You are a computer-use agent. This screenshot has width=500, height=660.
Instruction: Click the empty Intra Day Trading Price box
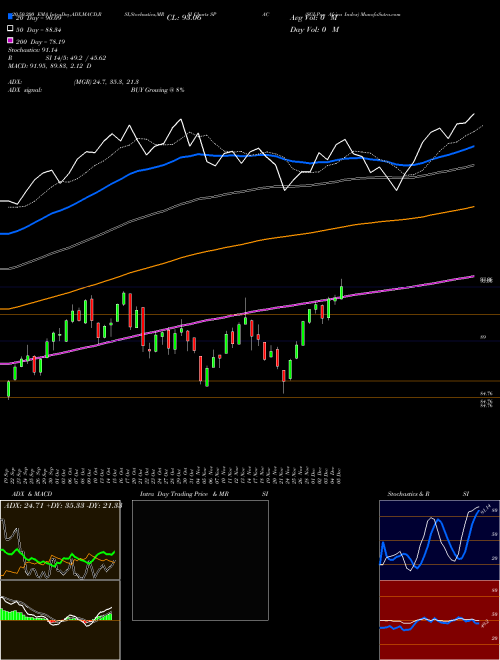[x=200, y=560]
